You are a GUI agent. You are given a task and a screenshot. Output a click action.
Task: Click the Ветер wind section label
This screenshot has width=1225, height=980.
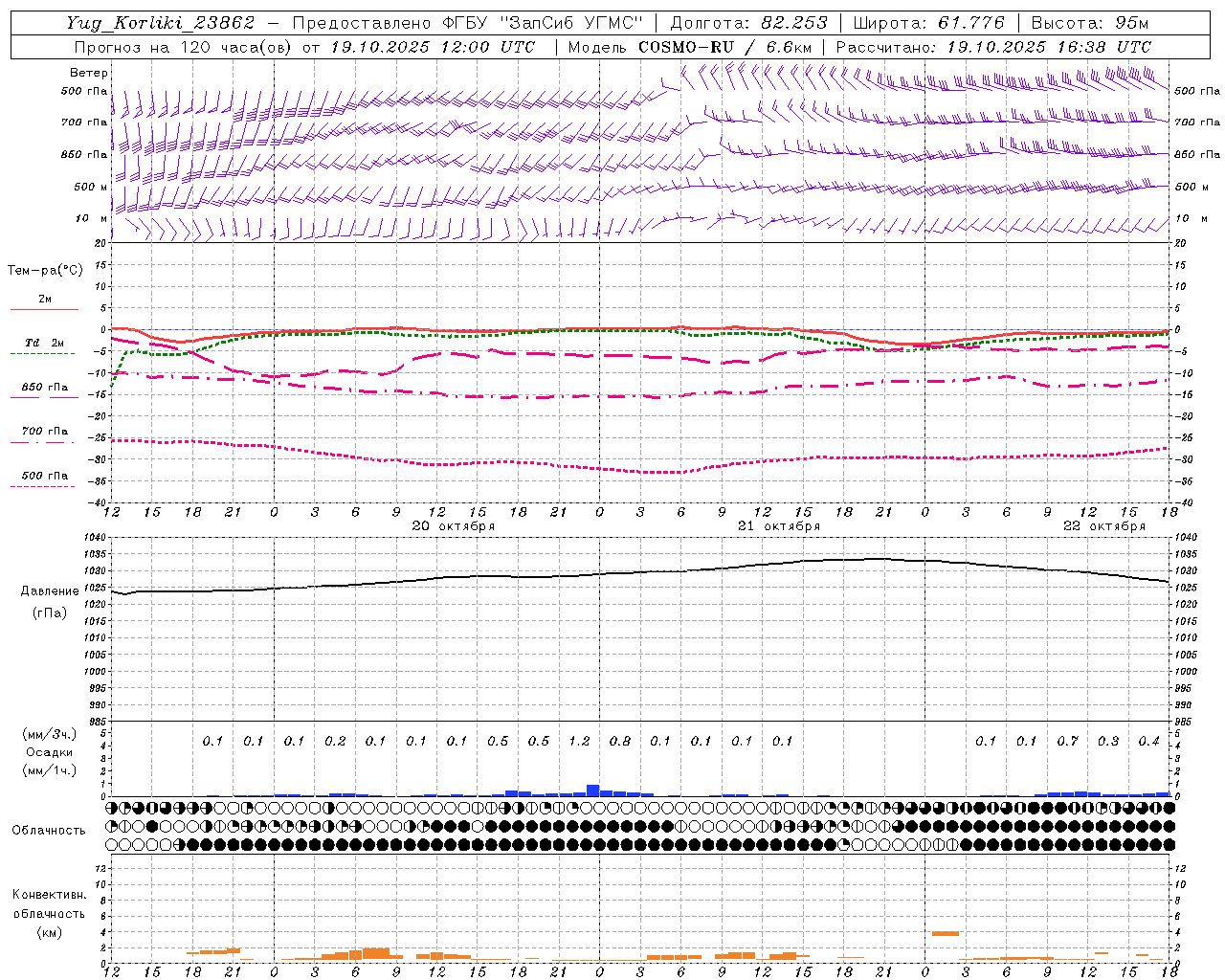(89, 73)
